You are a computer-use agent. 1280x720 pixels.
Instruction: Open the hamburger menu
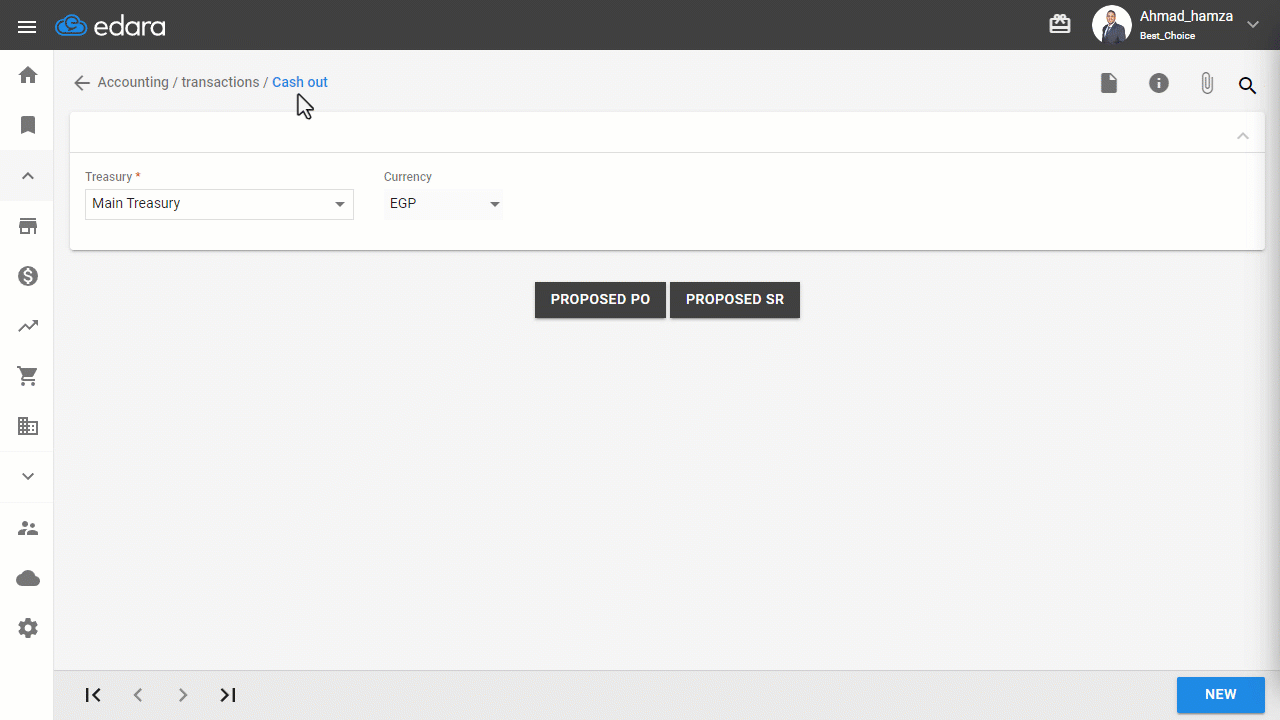pyautogui.click(x=27, y=27)
